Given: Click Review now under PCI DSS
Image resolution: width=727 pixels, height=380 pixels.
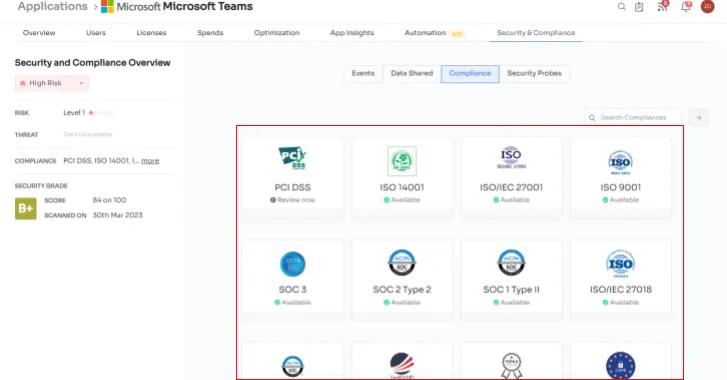Looking at the screenshot, I should pos(293,200).
